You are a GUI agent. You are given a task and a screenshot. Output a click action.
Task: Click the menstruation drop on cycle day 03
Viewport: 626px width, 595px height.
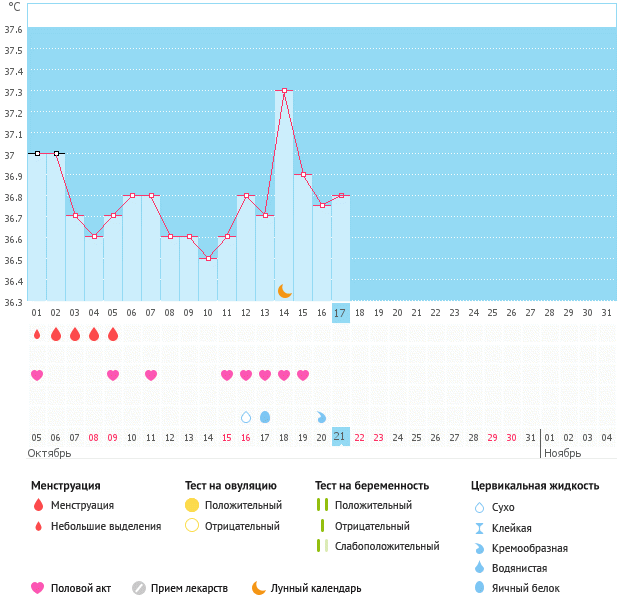point(75,334)
